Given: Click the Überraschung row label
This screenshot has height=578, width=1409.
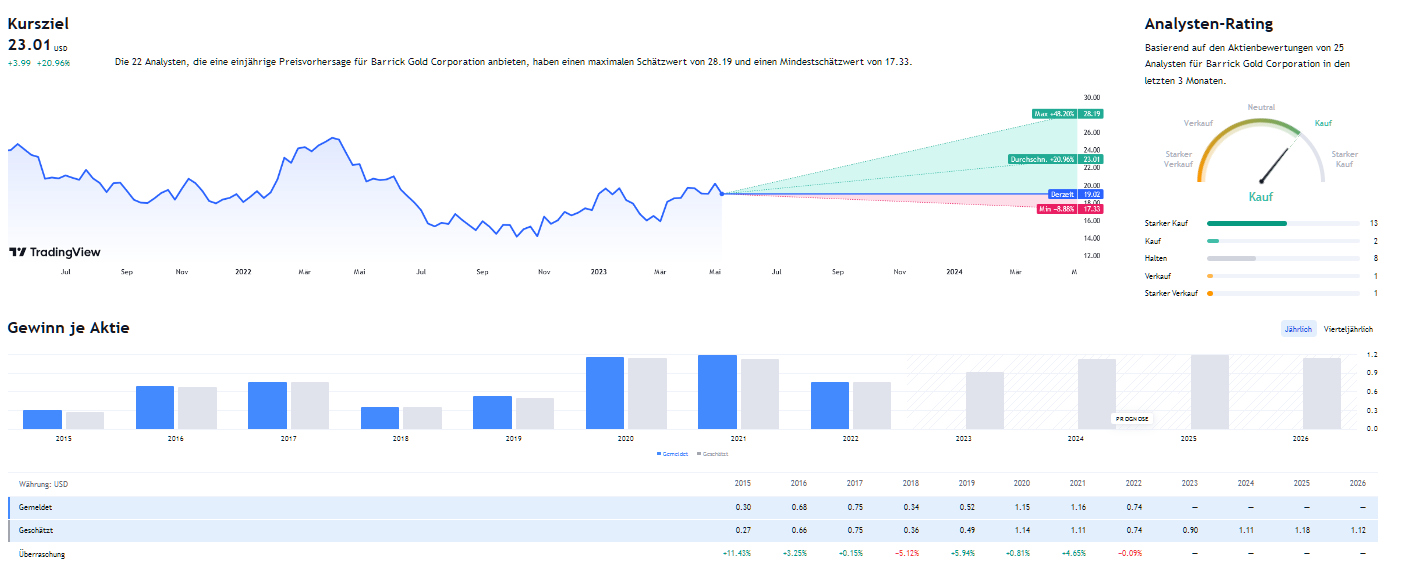Looking at the screenshot, I should [x=42, y=554].
